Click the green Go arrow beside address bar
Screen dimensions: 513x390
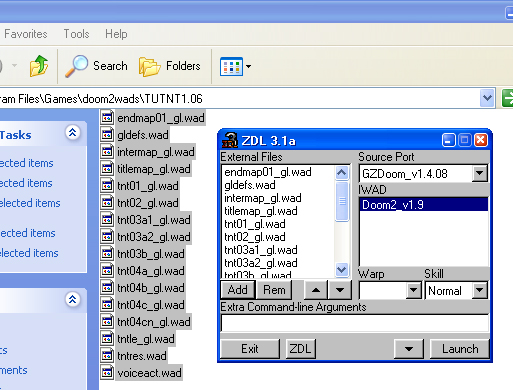coord(508,98)
